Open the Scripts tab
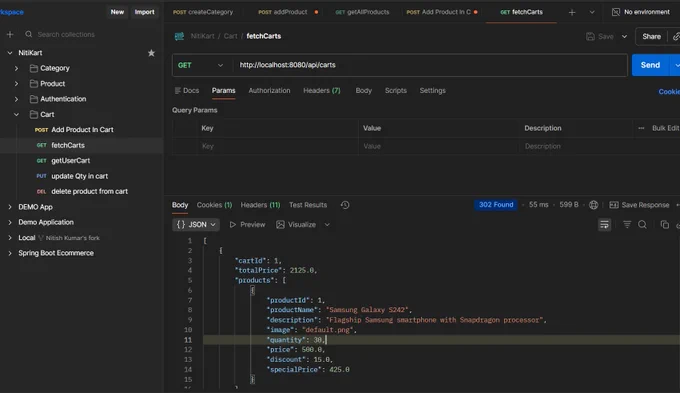 pos(396,91)
